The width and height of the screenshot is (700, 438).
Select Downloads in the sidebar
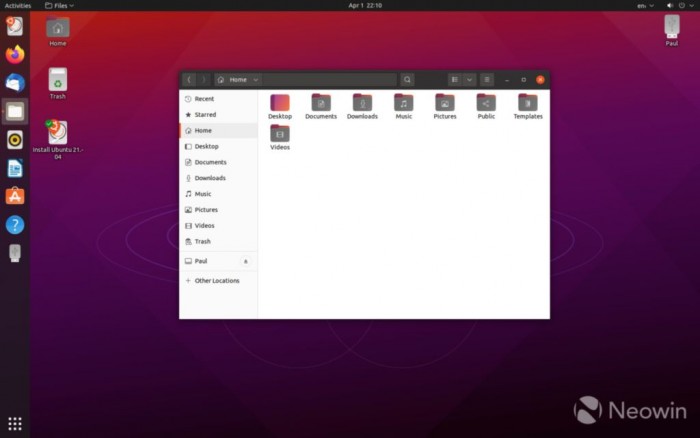tap(218, 178)
